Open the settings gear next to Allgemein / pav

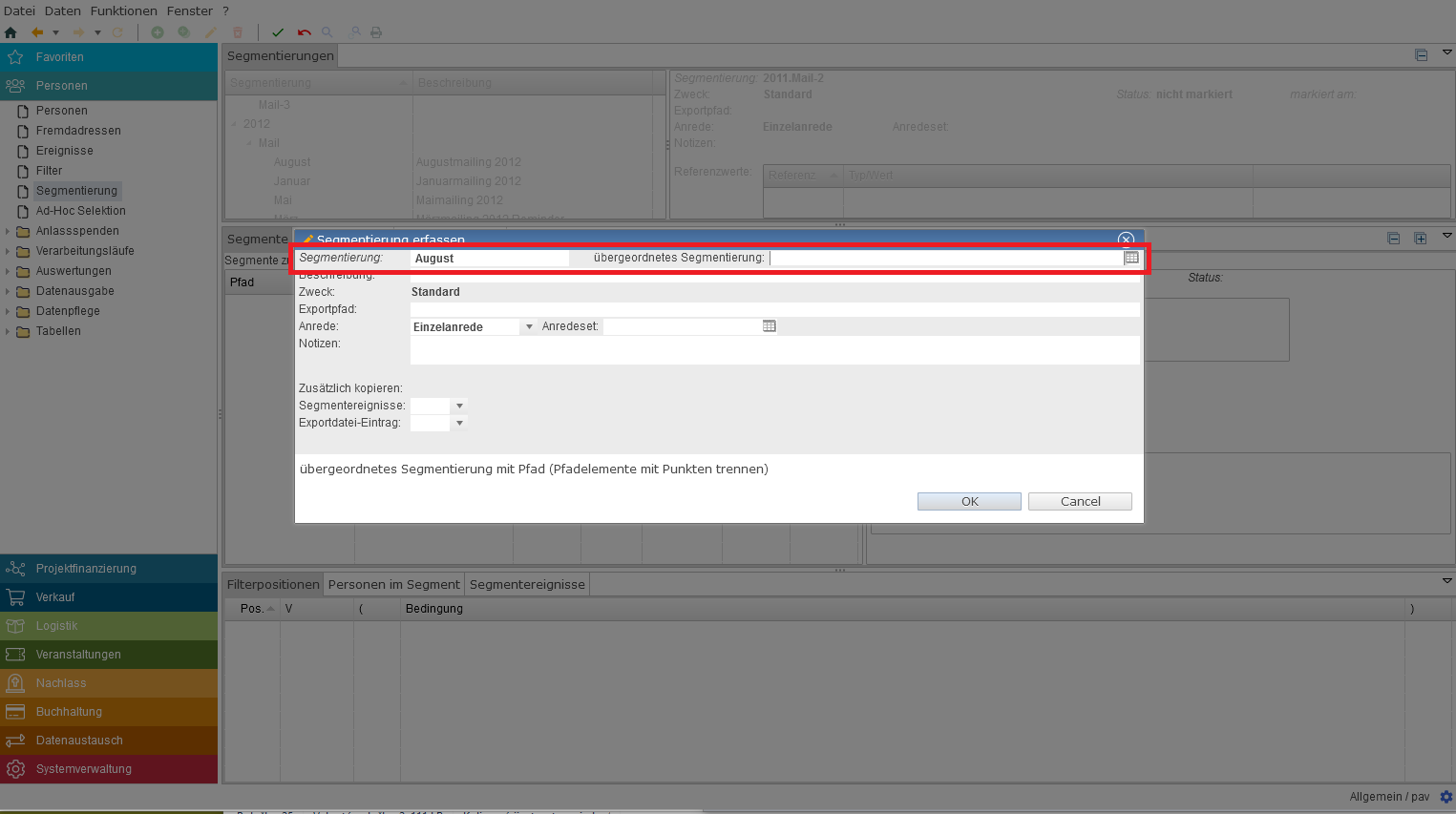point(1445,797)
